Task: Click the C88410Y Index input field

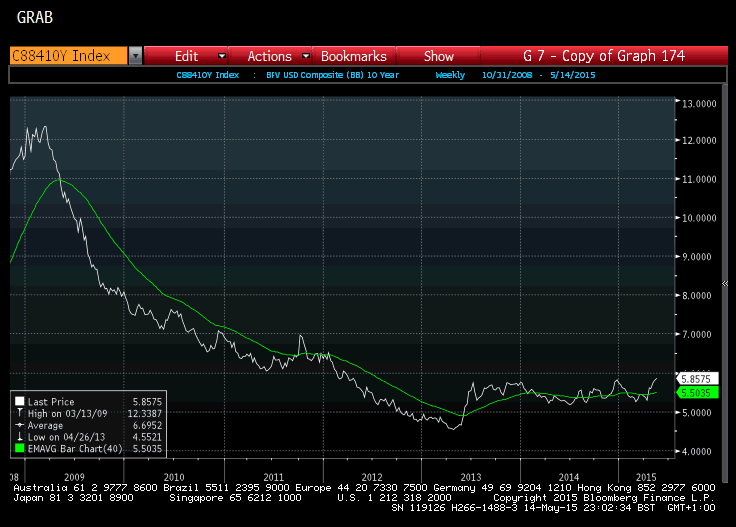Action: pos(67,56)
